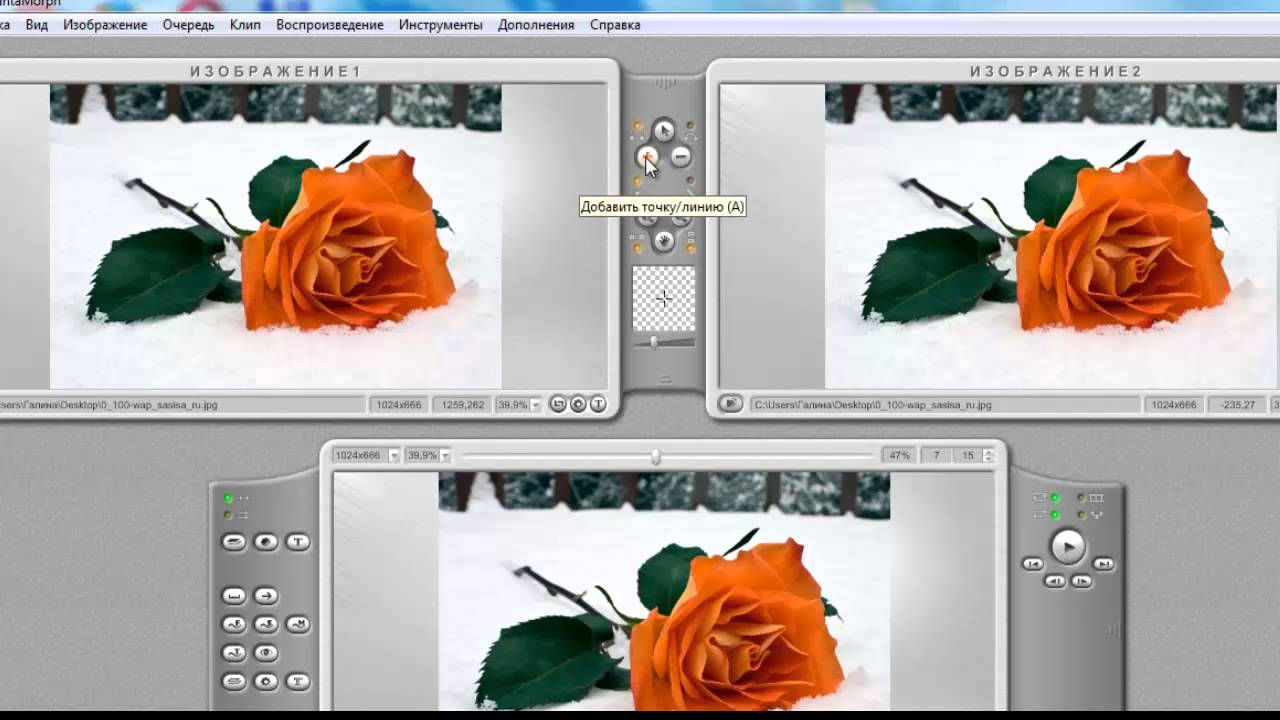Toggle orange LED left of the hand tool
The image size is (1280, 720).
638,247
